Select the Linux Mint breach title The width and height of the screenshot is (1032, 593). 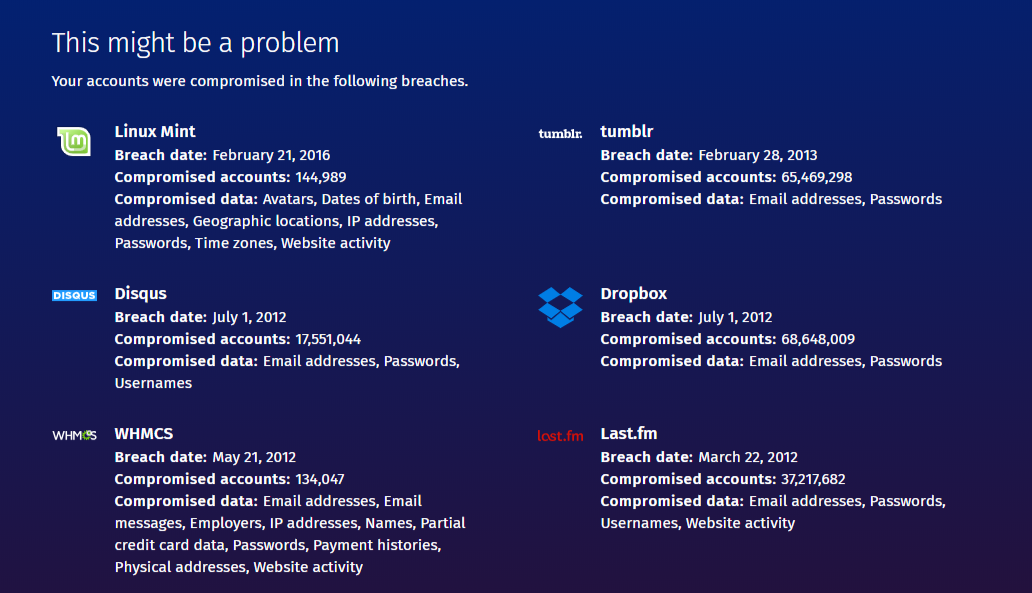click(x=155, y=131)
